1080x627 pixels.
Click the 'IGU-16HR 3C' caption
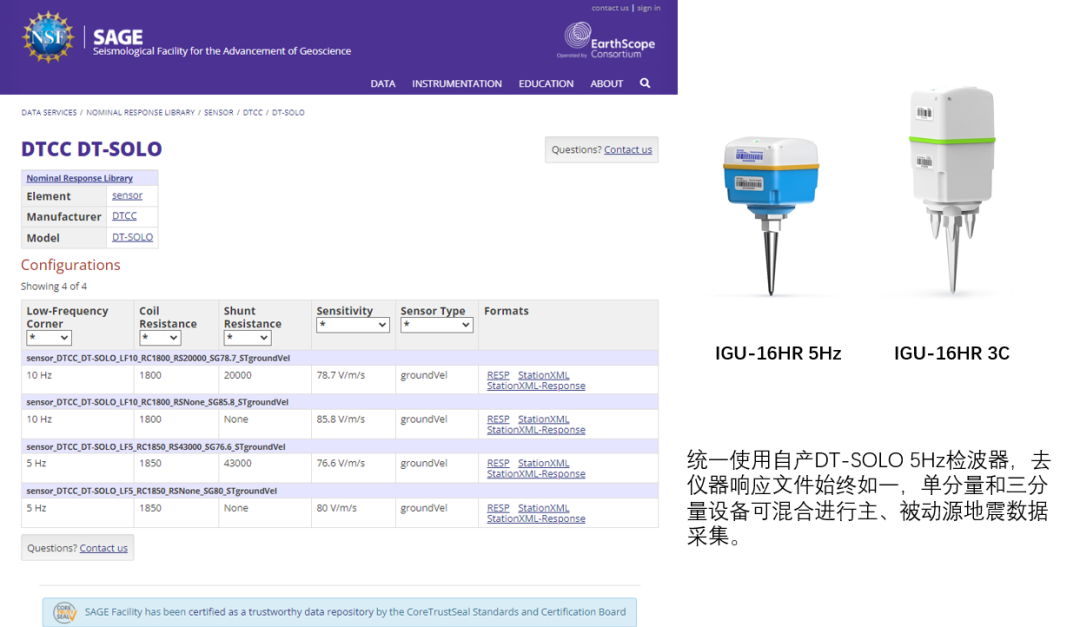click(952, 353)
